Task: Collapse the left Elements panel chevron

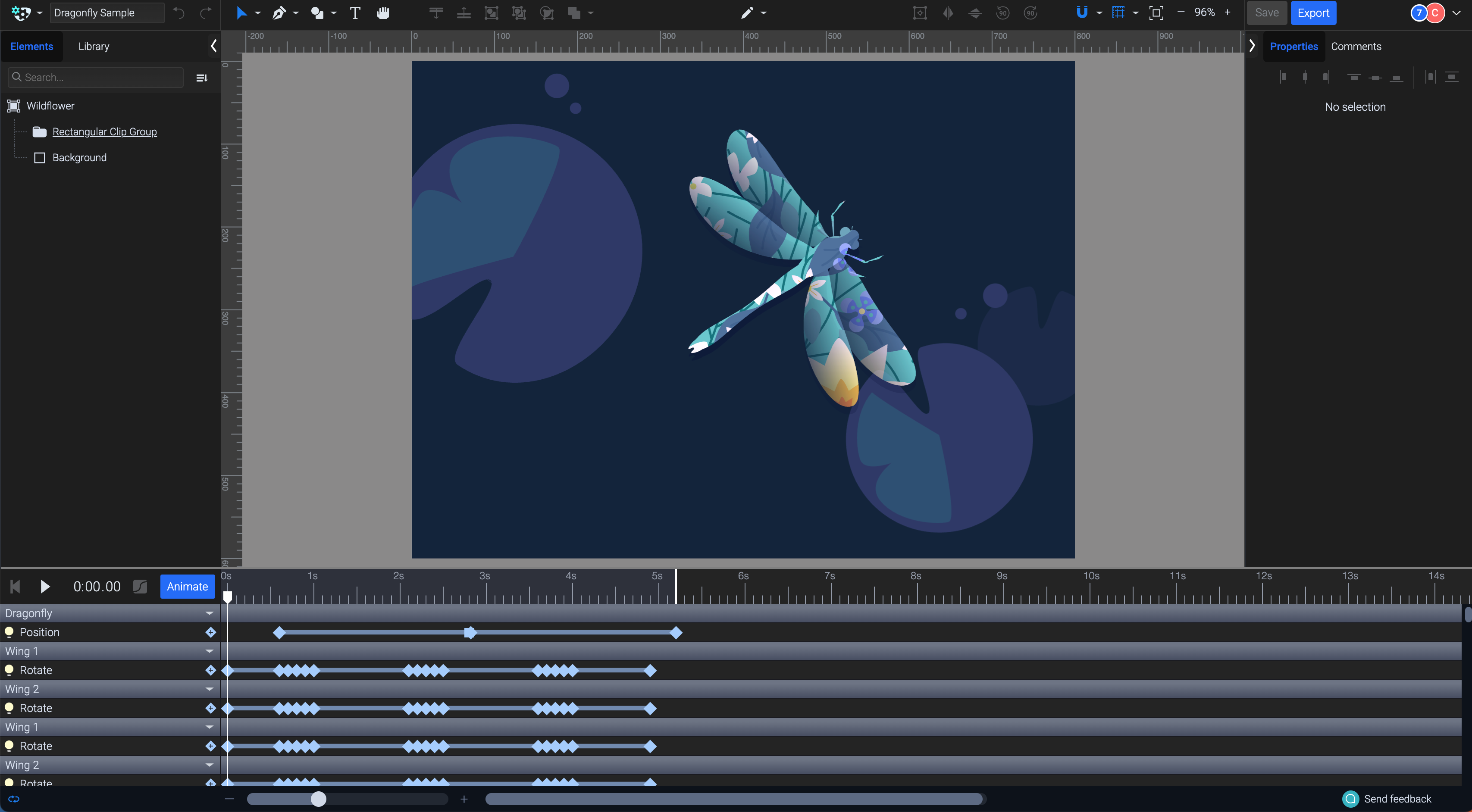Action: (214, 46)
